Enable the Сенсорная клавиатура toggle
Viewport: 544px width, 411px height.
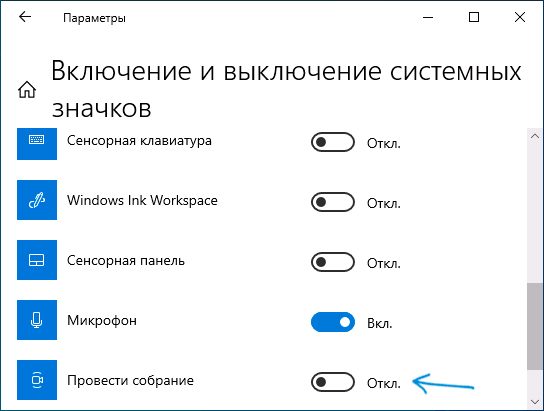(x=333, y=142)
